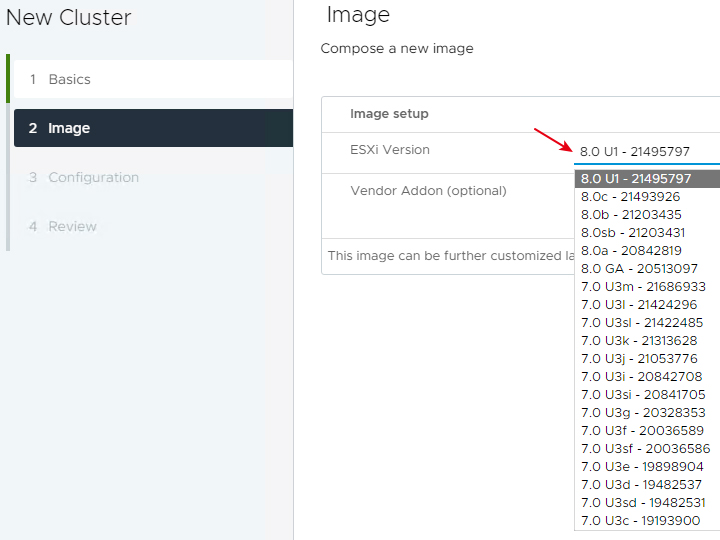720x540 pixels.
Task: Choose 8.0sb - 21203431 version
Action: point(647,232)
